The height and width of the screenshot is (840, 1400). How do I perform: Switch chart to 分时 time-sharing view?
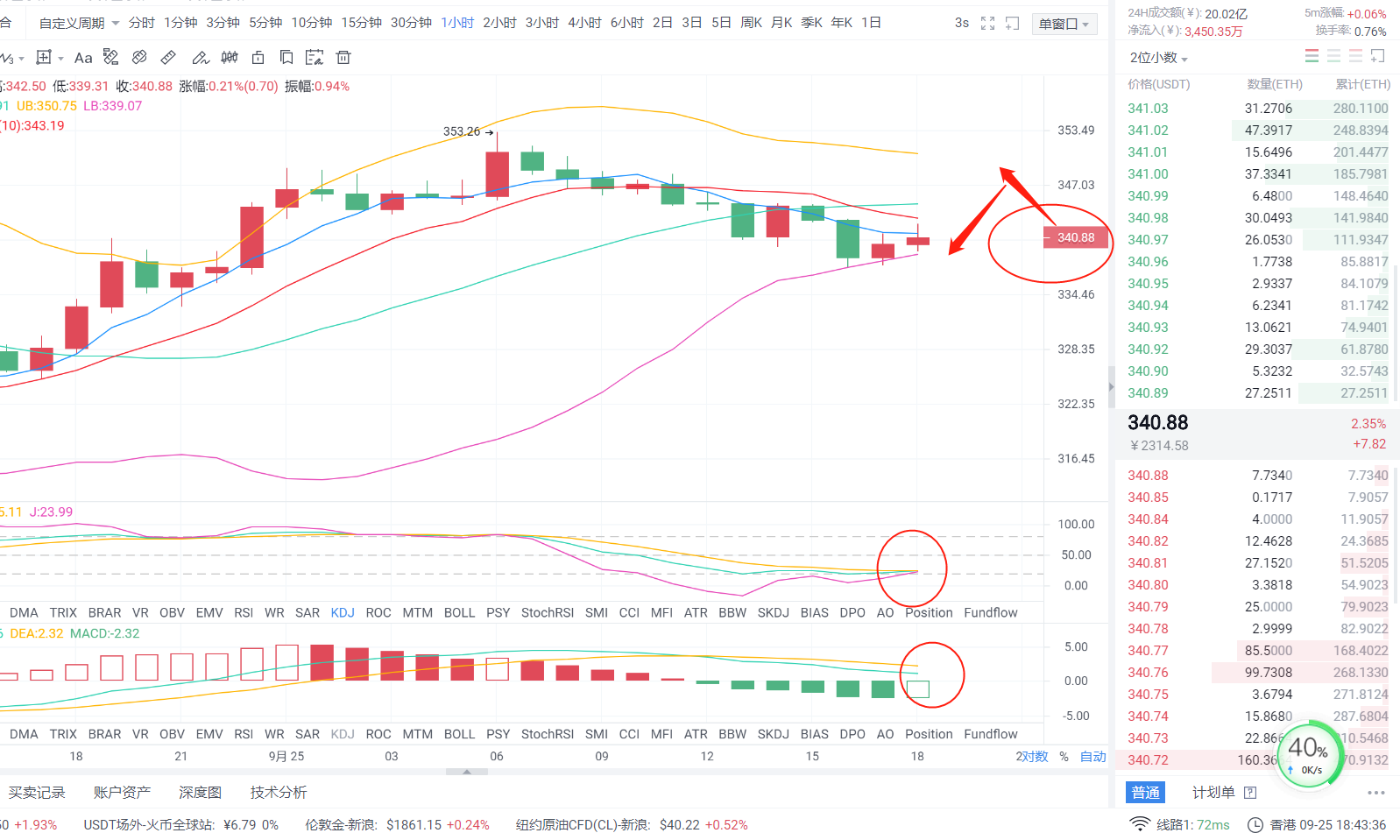coord(142,23)
